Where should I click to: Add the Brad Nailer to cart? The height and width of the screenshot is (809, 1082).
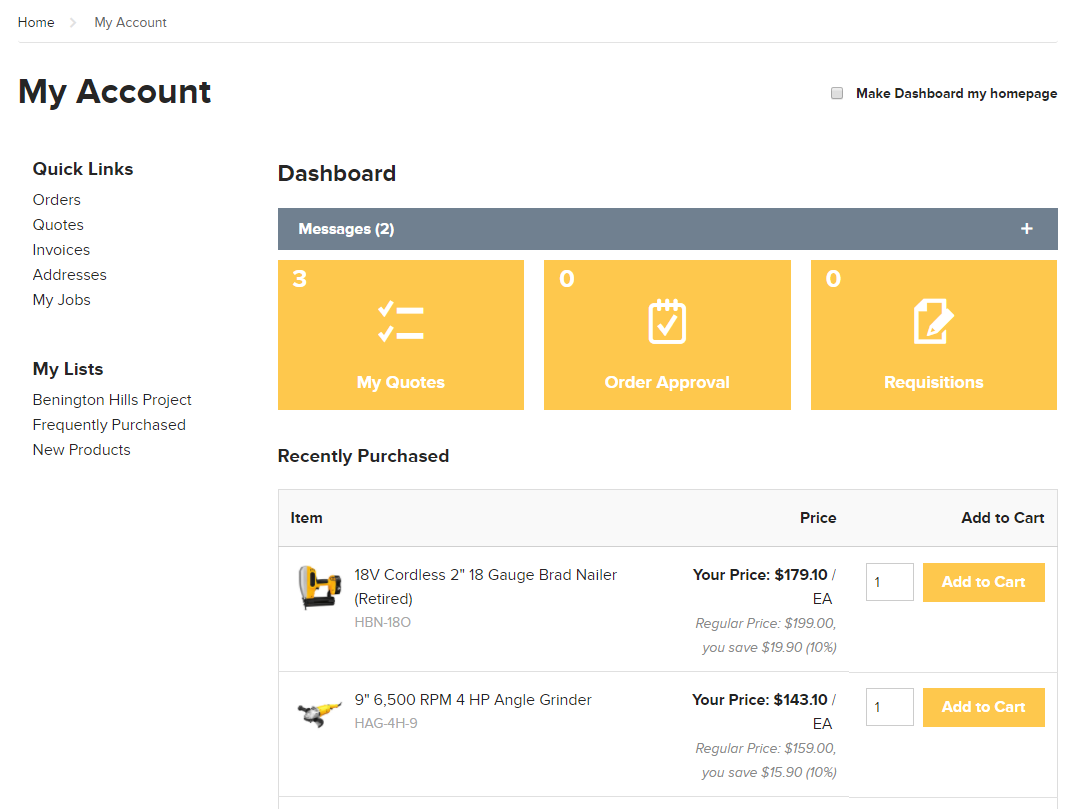coord(983,582)
